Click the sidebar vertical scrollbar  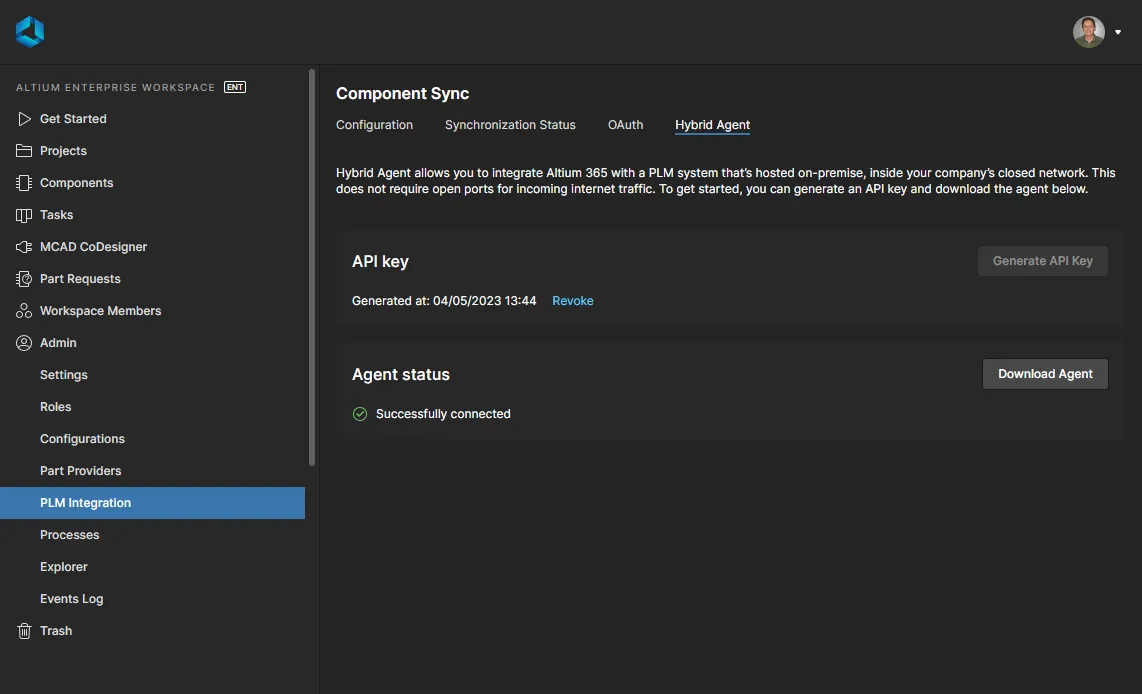click(x=312, y=267)
